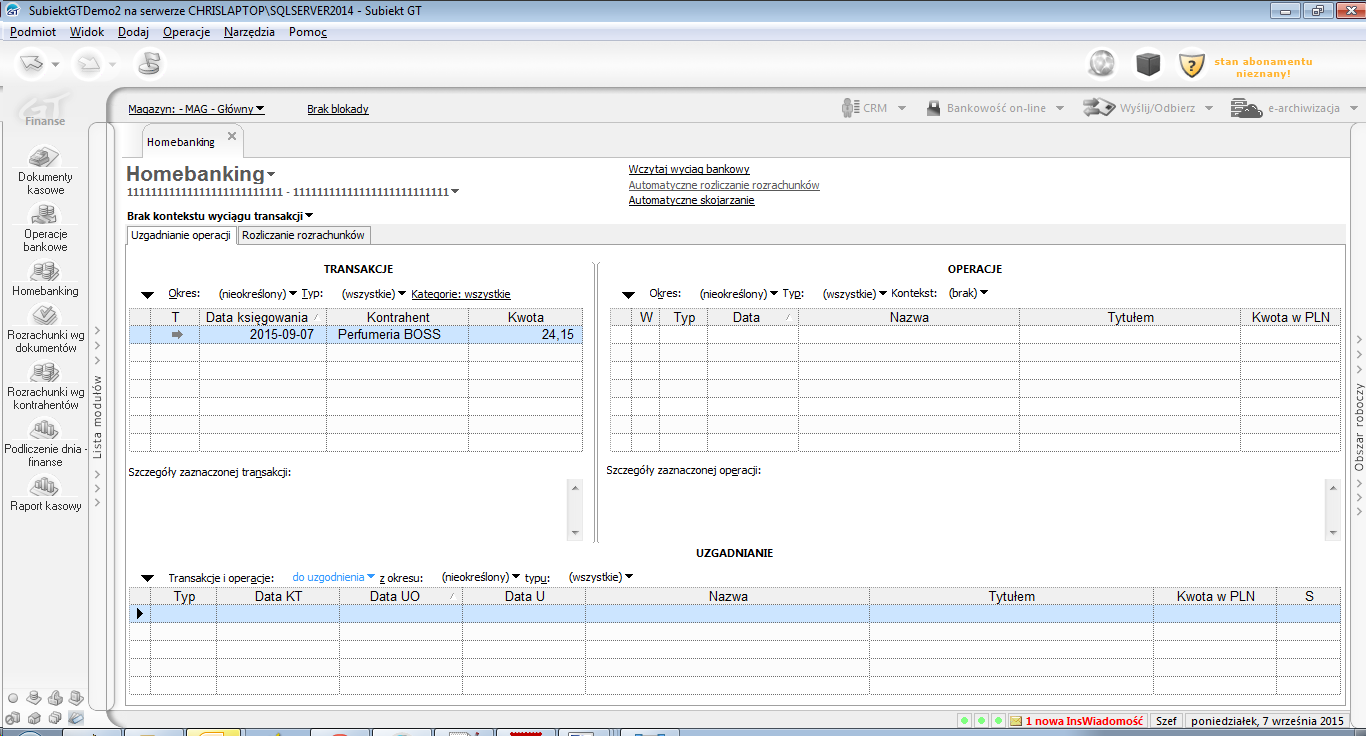Open the 'do uzgodnienia' filter dropdown
This screenshot has height=736, width=1366.
(x=333, y=578)
